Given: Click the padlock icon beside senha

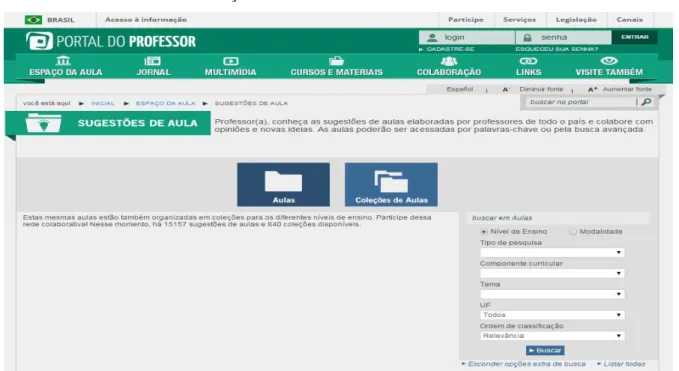Looking at the screenshot, I should [x=527, y=38].
